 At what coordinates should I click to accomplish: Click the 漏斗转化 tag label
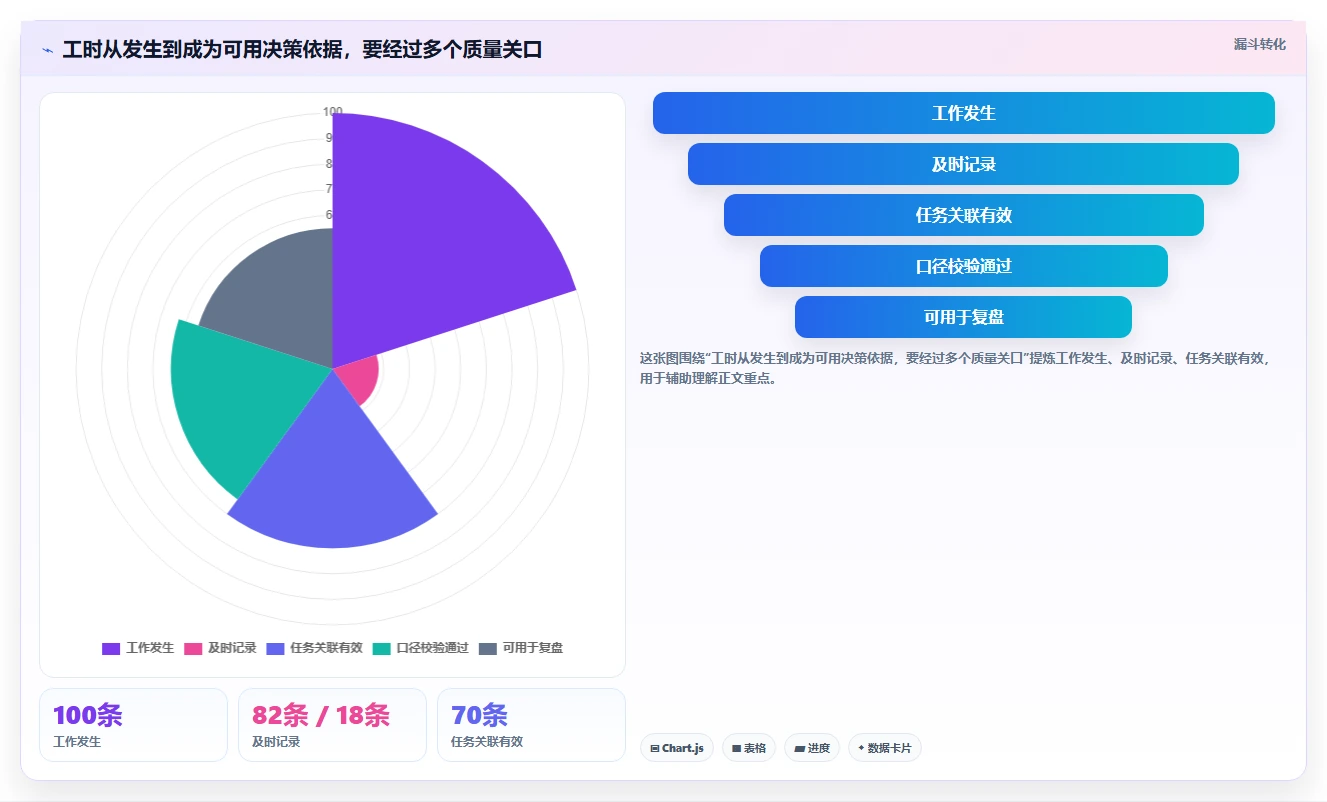pyautogui.click(x=1259, y=45)
